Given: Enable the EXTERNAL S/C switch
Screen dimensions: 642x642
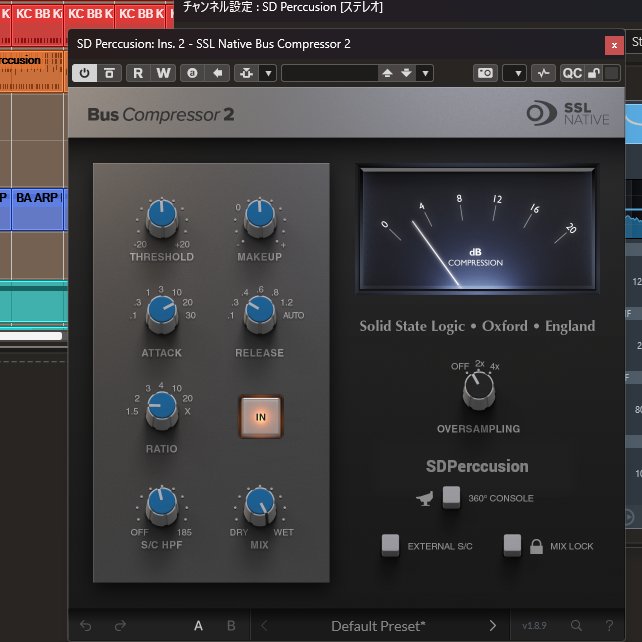Looking at the screenshot, I should point(390,545).
